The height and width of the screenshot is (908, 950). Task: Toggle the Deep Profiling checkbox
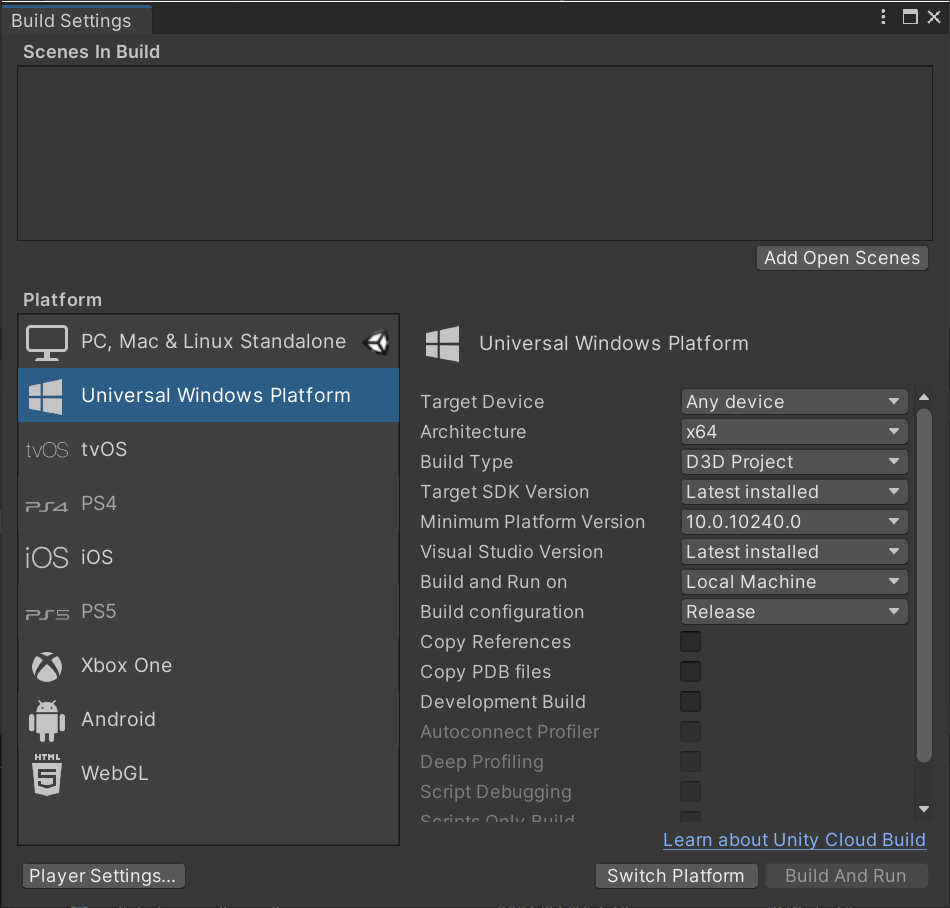click(691, 761)
